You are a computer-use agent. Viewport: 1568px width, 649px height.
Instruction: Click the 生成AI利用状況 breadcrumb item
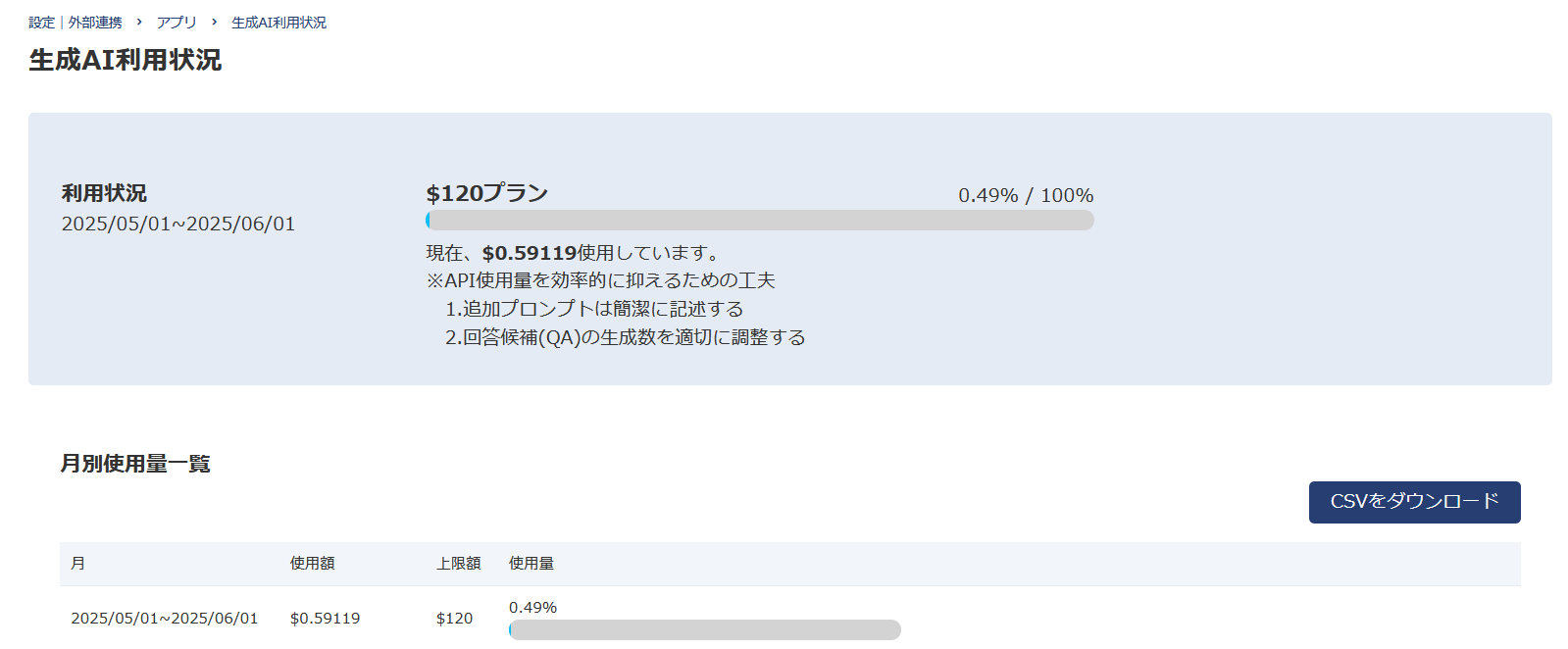tap(278, 23)
